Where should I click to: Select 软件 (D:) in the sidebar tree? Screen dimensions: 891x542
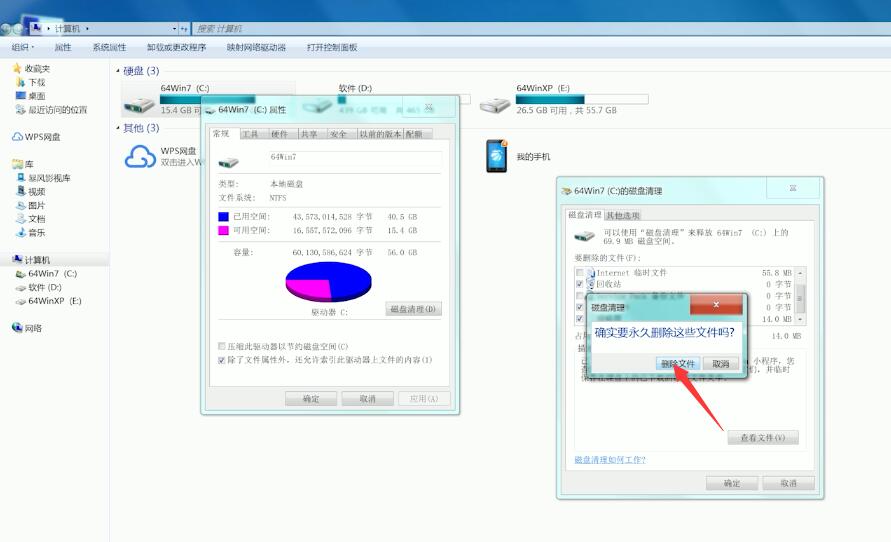(39, 287)
